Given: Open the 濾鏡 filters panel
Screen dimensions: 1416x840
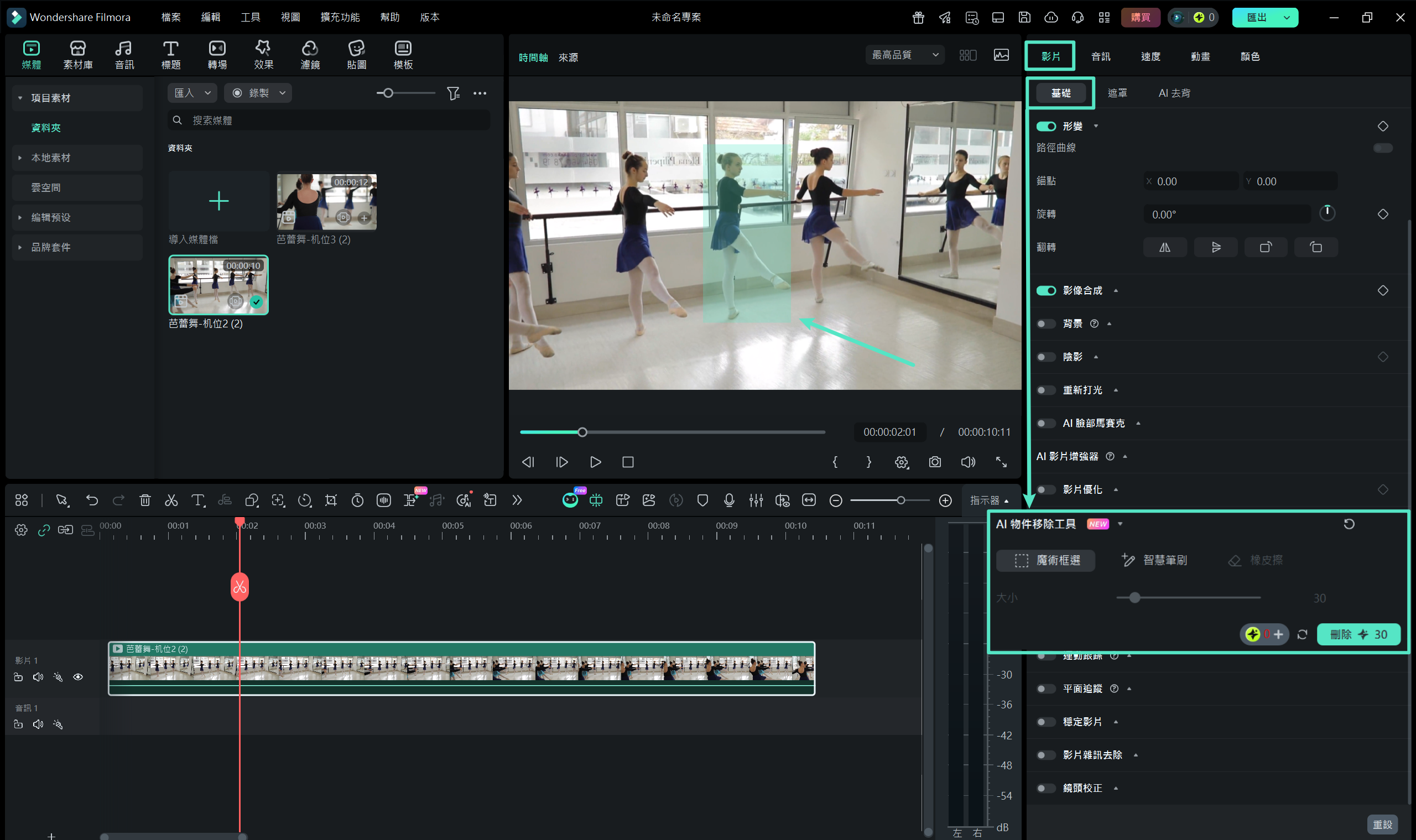Looking at the screenshot, I should pos(310,54).
